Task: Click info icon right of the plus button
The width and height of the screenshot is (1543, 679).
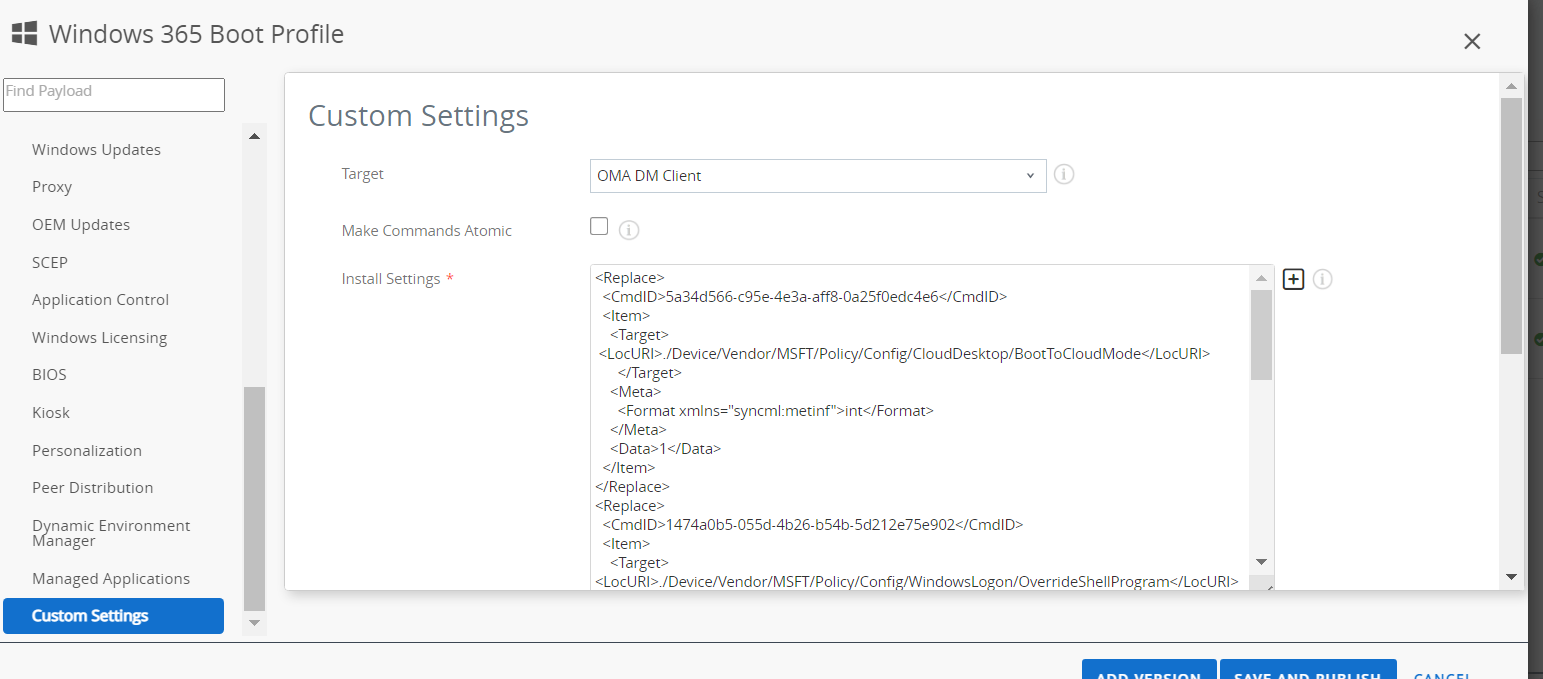Action: click(1322, 280)
